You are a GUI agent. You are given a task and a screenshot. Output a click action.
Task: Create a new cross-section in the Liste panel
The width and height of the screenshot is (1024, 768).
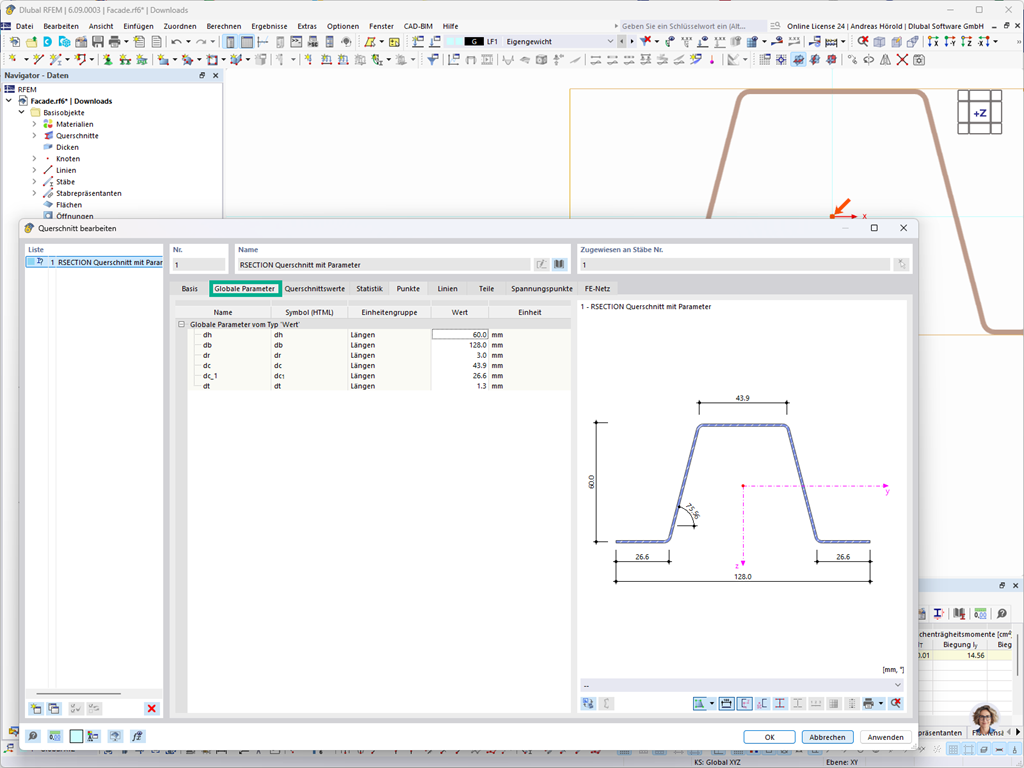tap(35, 708)
